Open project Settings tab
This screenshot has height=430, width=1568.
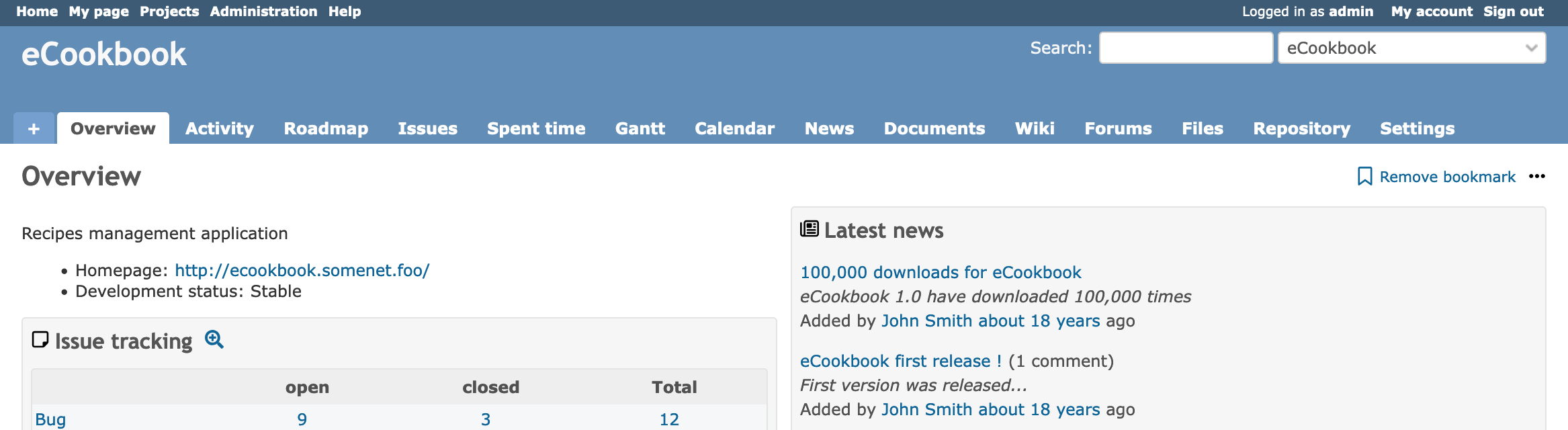pyautogui.click(x=1417, y=128)
